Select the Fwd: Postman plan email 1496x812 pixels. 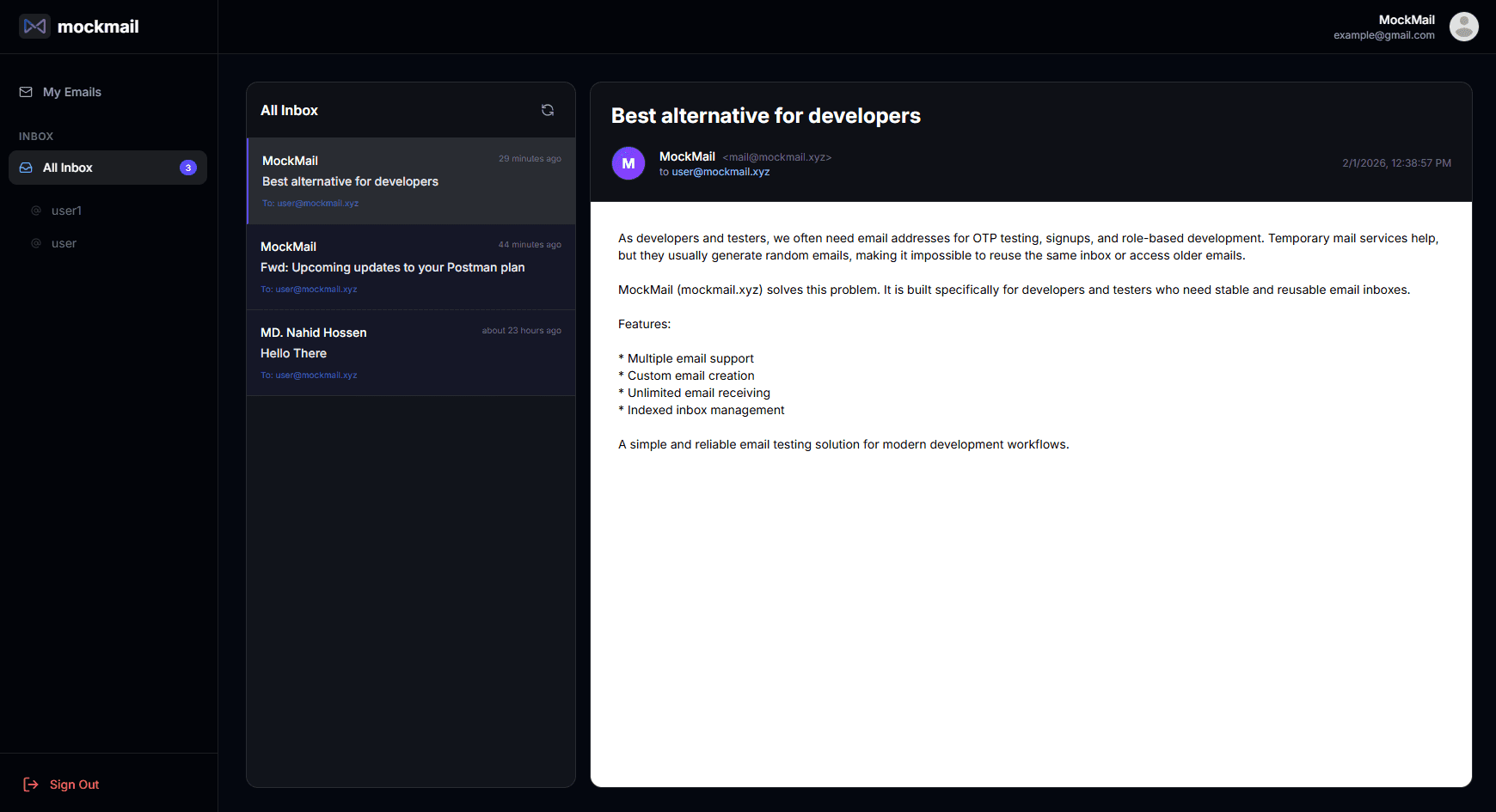point(410,267)
